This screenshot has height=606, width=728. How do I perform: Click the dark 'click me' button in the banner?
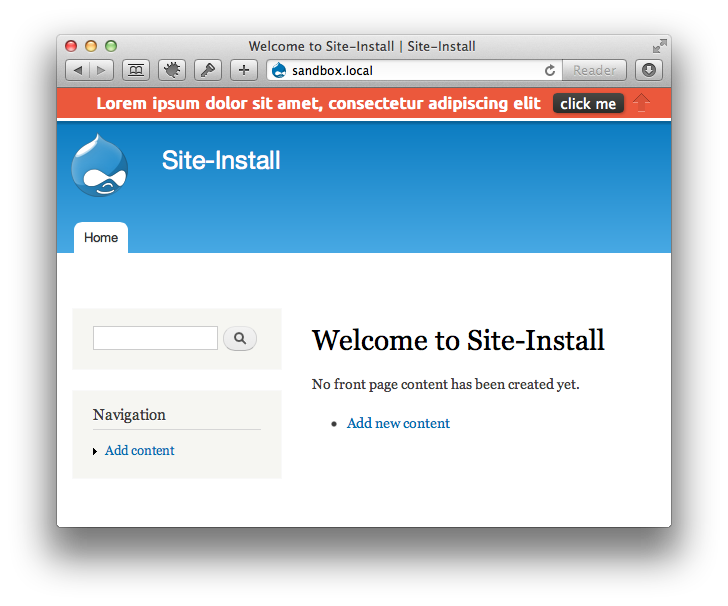588,104
